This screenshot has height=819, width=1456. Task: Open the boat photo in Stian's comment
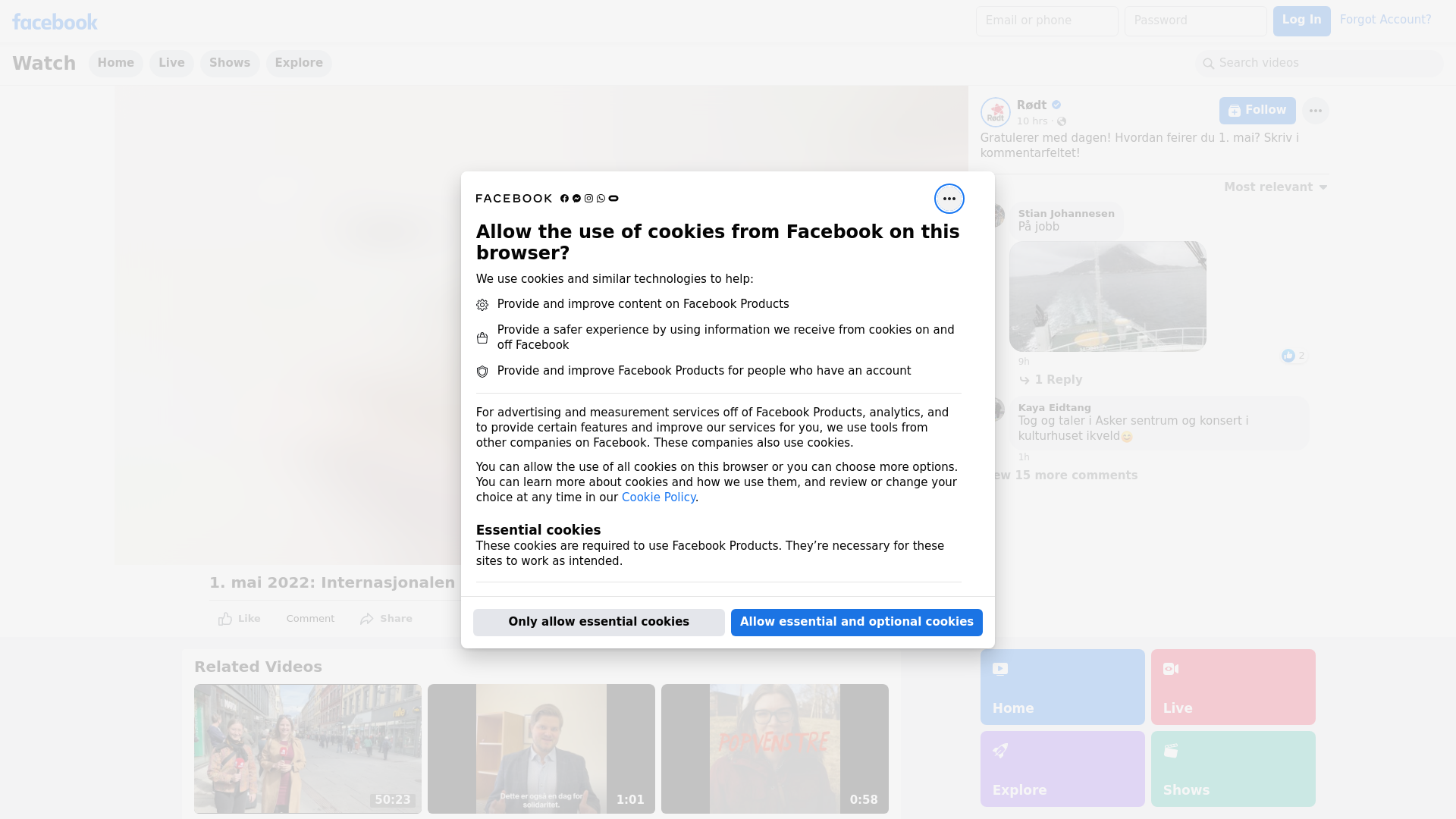point(1107,297)
